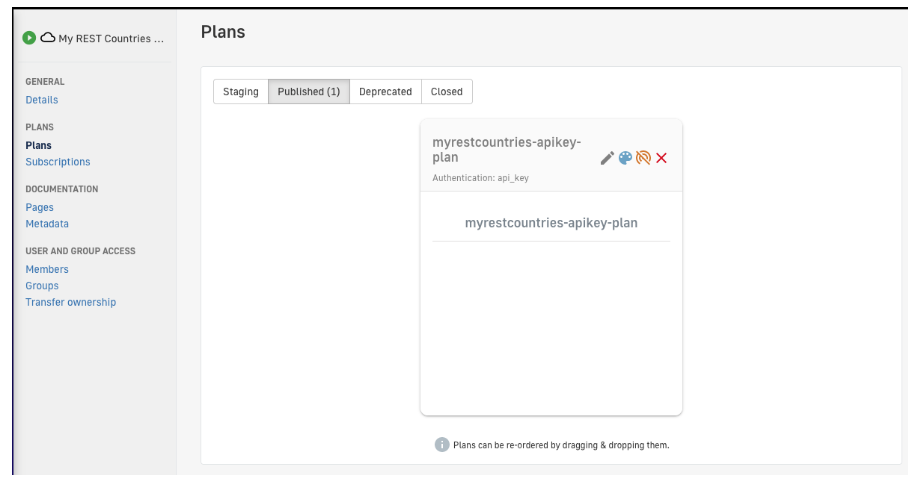Click the myrestcountries-apikey-plan name in card body
The image size is (908, 486).
pos(551,223)
